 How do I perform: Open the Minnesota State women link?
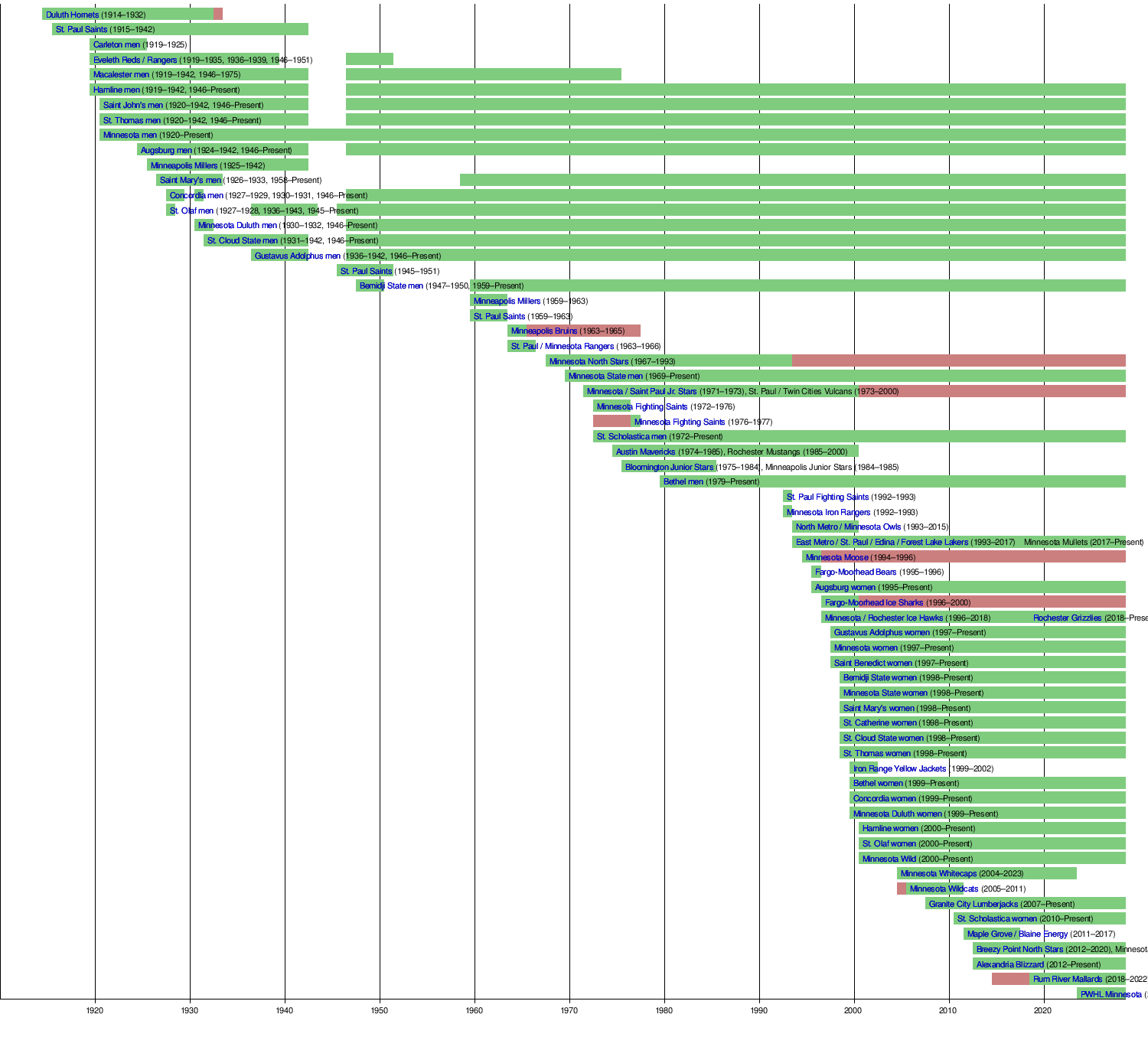885,693
